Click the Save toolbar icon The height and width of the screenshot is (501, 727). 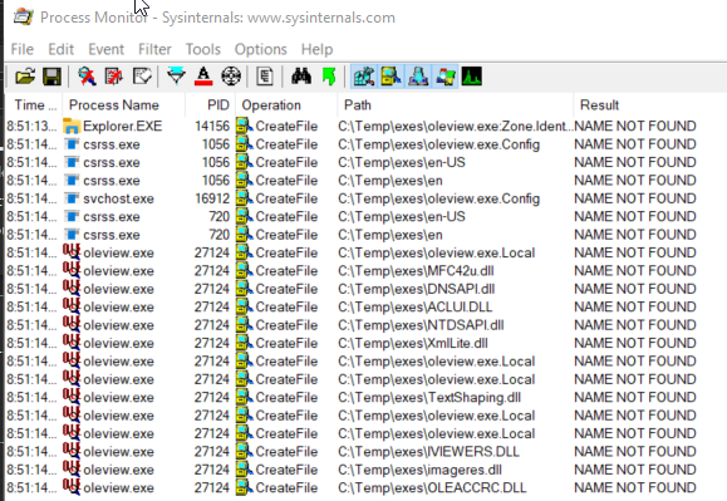pos(52,76)
